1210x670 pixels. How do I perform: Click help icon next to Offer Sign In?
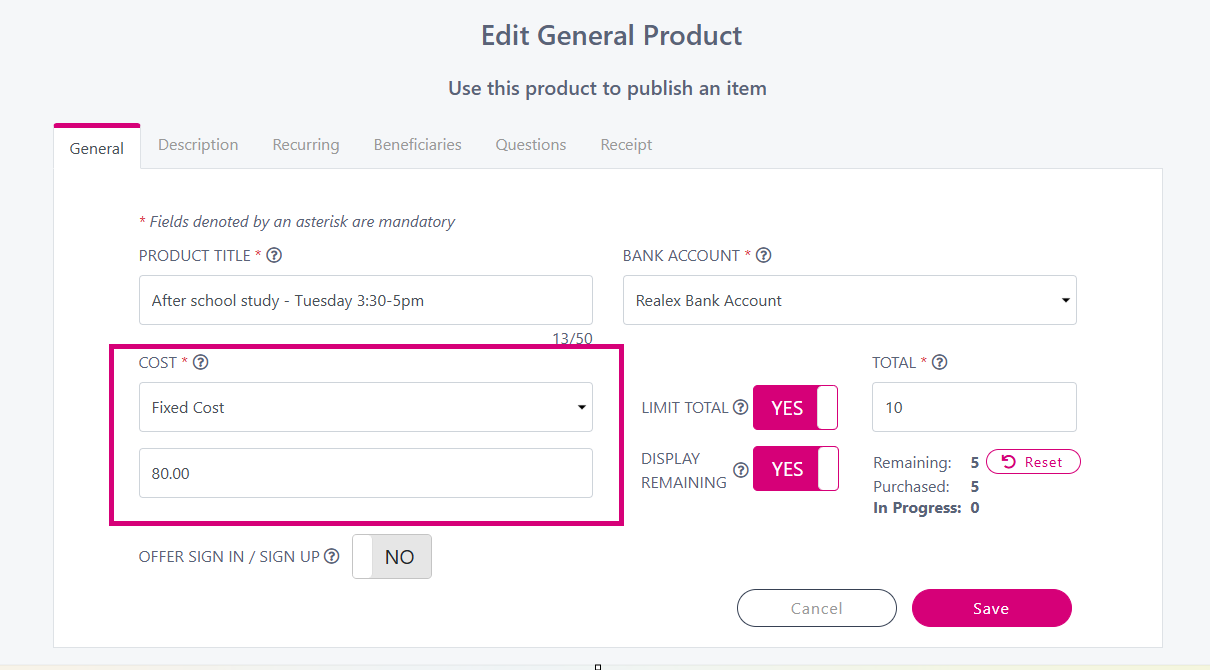click(332, 556)
